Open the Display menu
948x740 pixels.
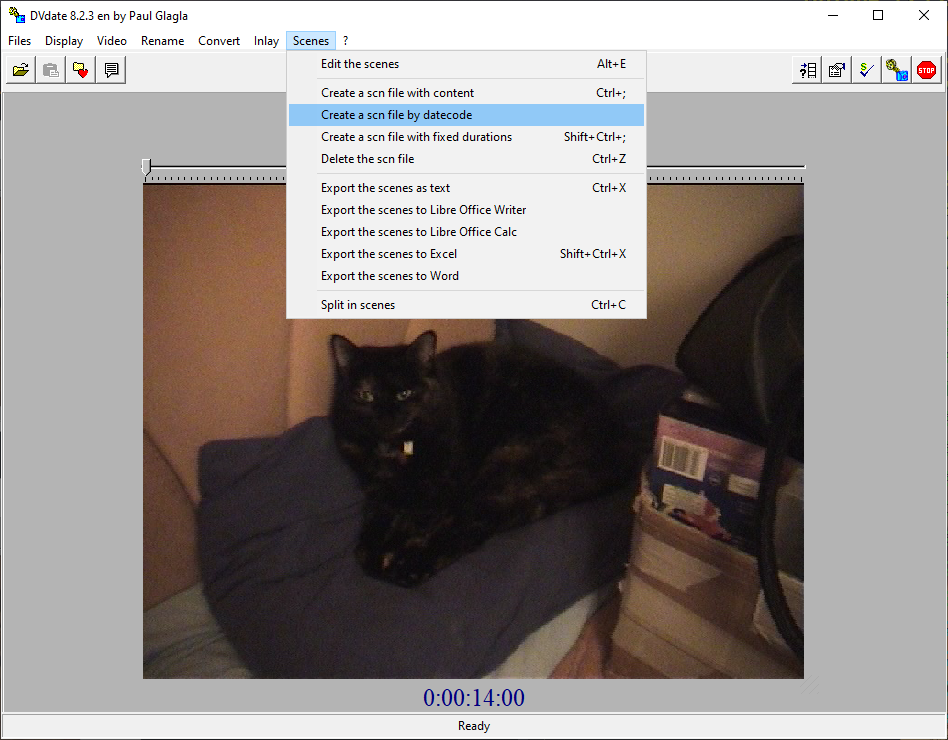coord(64,41)
